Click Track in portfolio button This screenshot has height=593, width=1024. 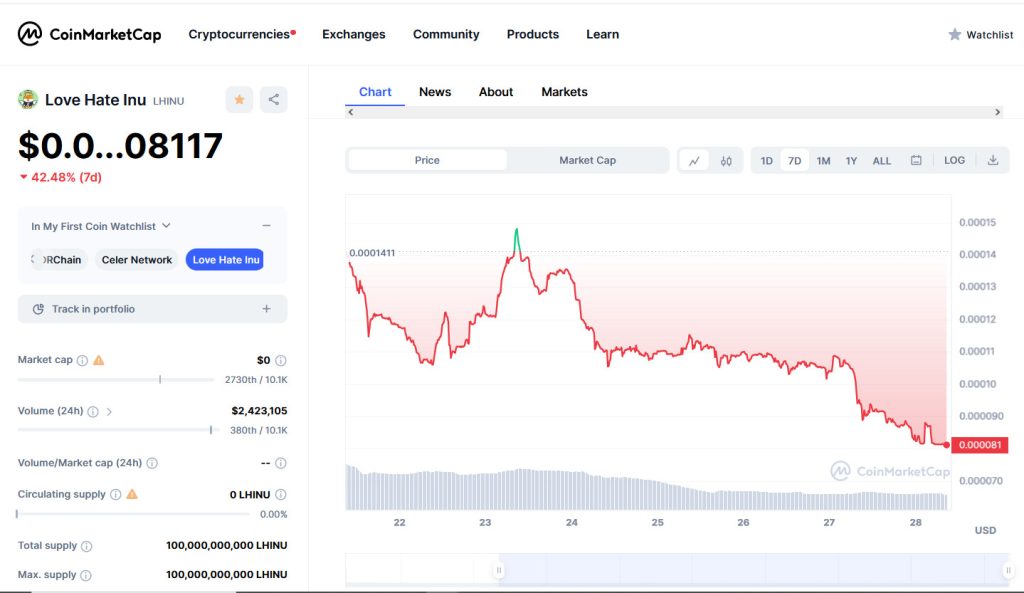coord(152,309)
